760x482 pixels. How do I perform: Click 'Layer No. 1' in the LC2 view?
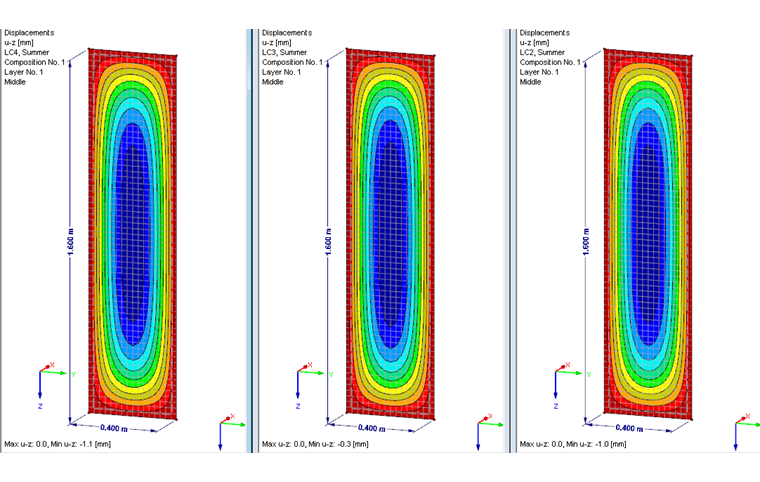(539, 72)
